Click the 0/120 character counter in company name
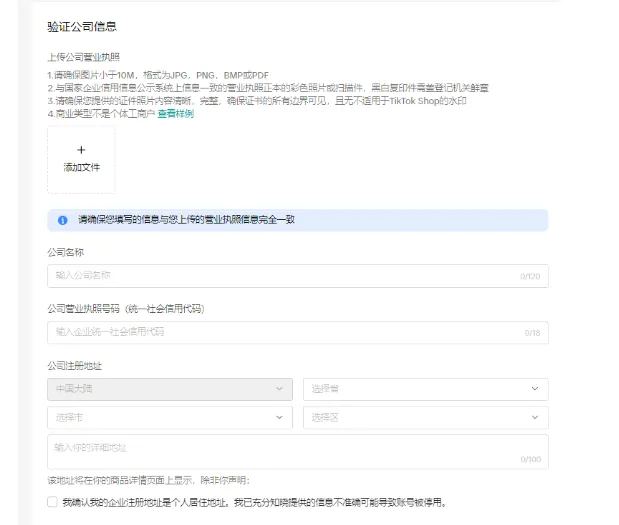The height and width of the screenshot is (525, 619). (x=529, y=276)
